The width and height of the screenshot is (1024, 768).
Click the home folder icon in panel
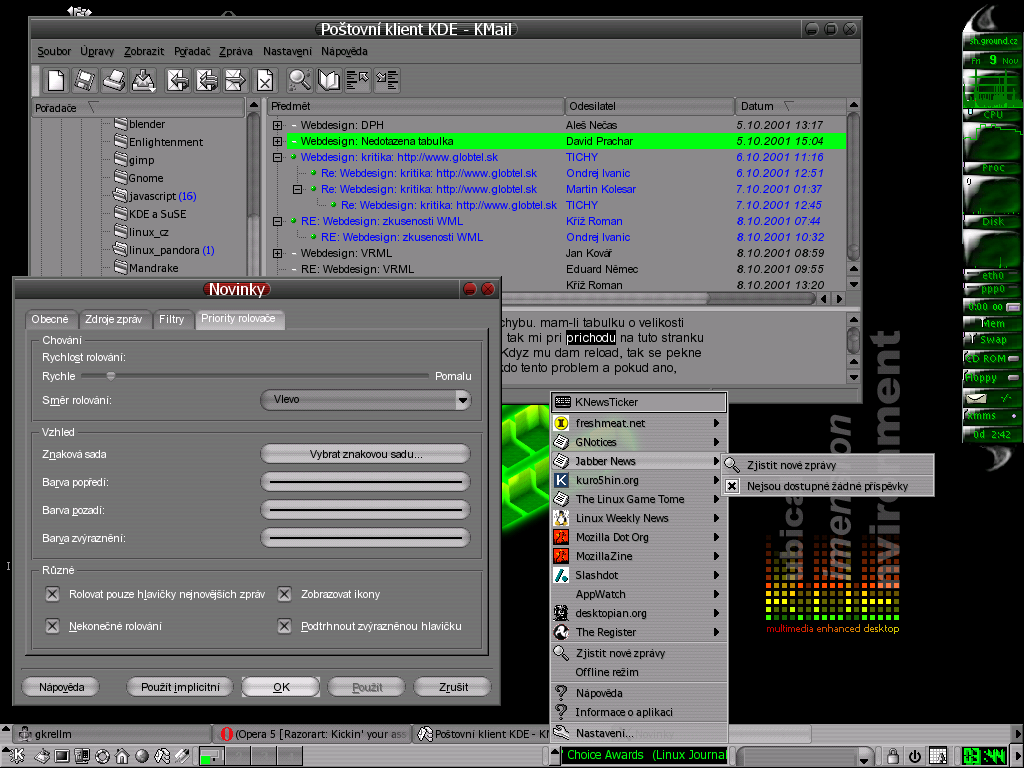[121, 756]
